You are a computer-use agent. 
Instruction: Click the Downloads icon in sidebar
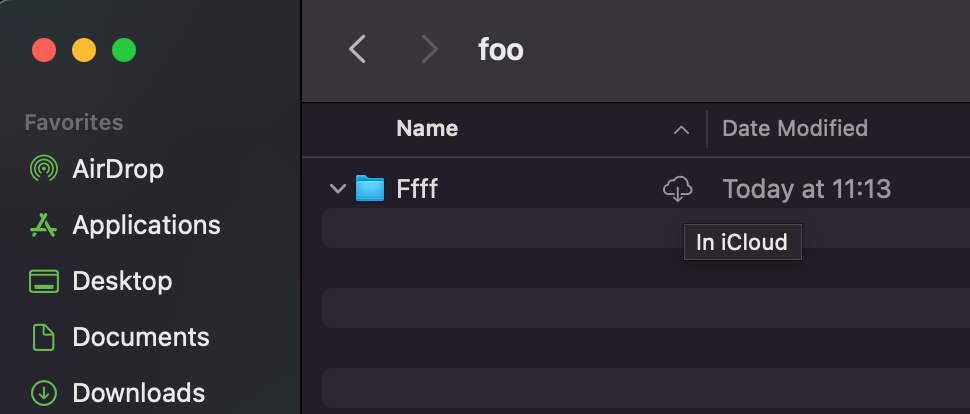pyautogui.click(x=43, y=393)
